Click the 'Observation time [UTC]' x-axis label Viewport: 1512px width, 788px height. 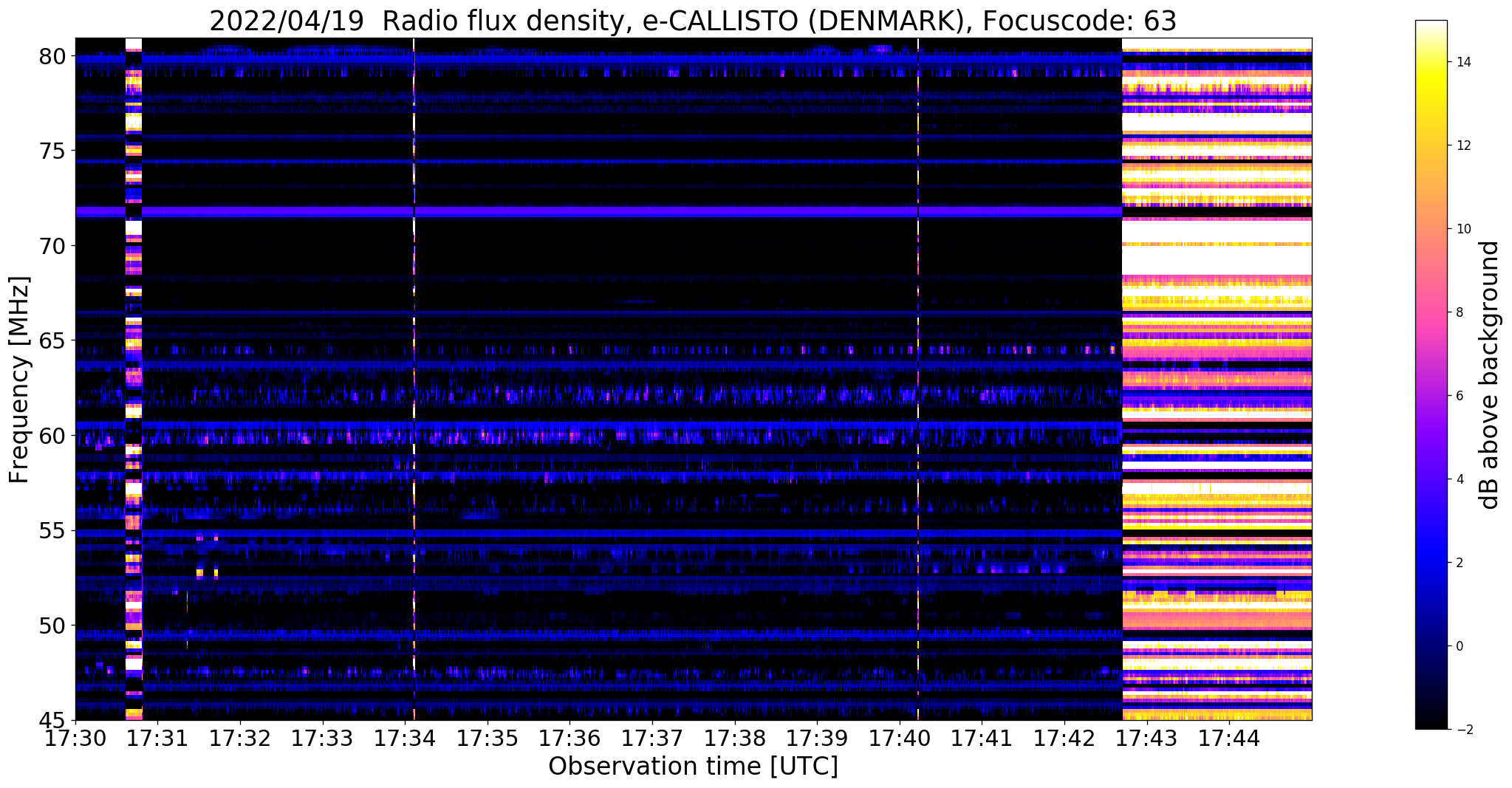tap(693, 767)
